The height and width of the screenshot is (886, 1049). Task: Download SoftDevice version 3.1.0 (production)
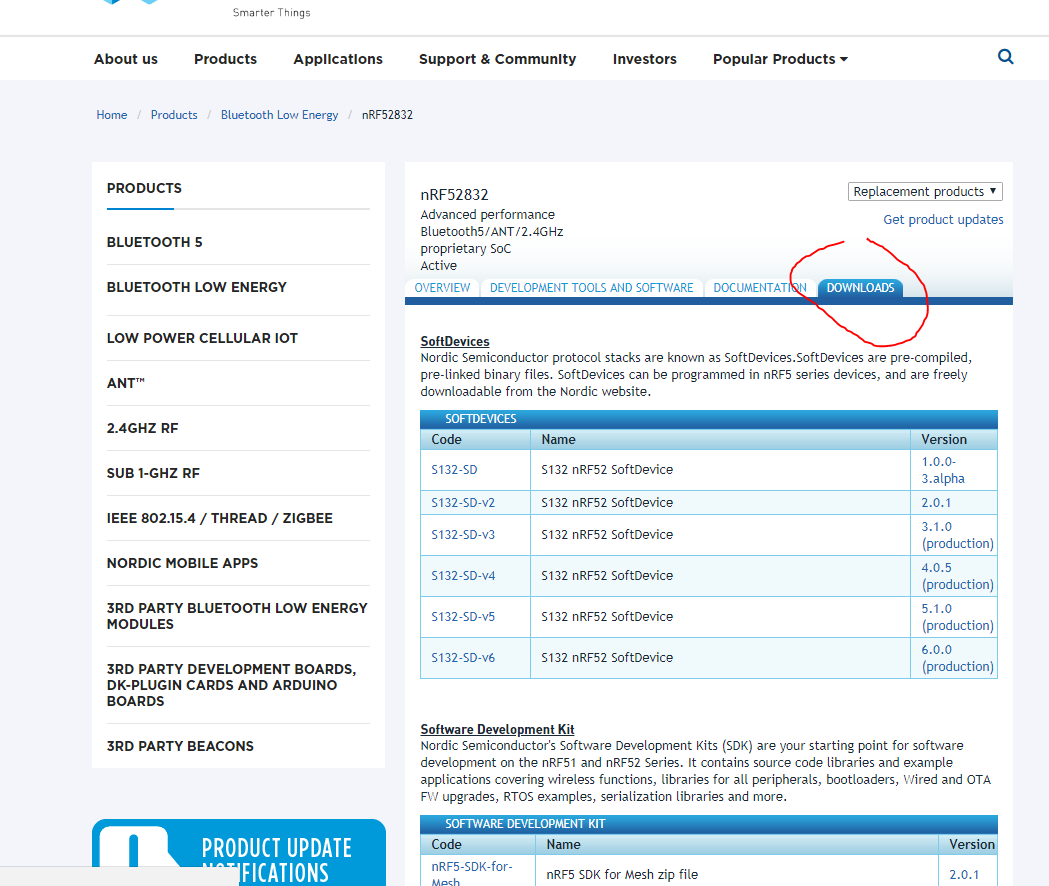pos(957,535)
